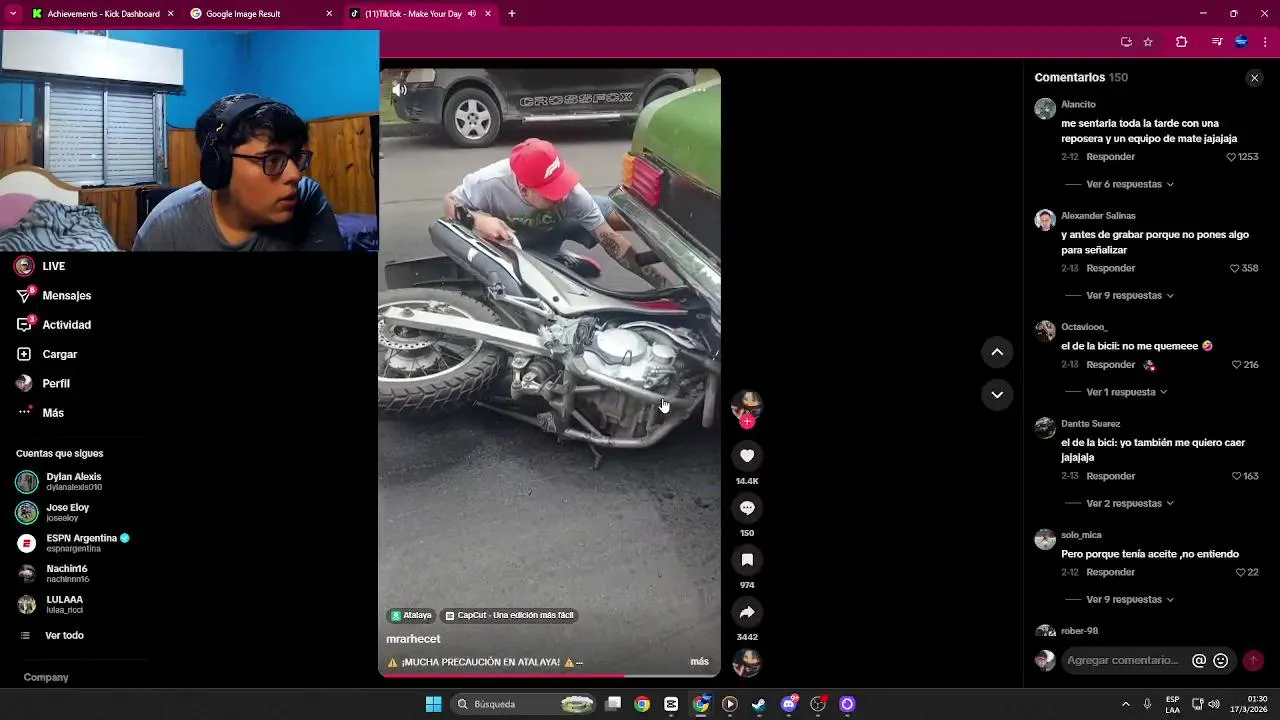The height and width of the screenshot is (720, 1280).
Task: Insert a mention with the @ icon
Action: [1199, 661]
